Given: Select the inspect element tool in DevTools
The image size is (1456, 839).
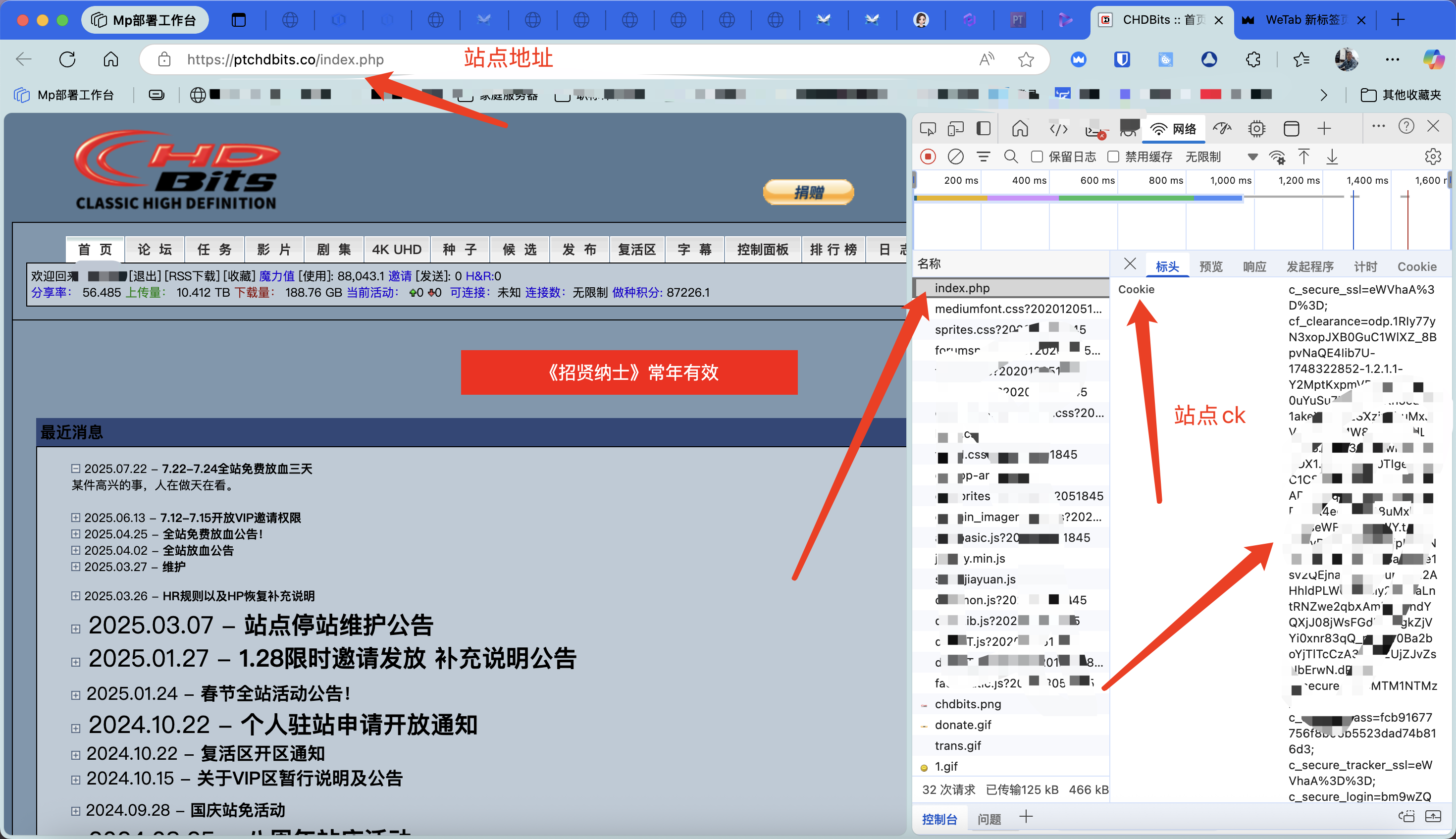Looking at the screenshot, I should 928,128.
